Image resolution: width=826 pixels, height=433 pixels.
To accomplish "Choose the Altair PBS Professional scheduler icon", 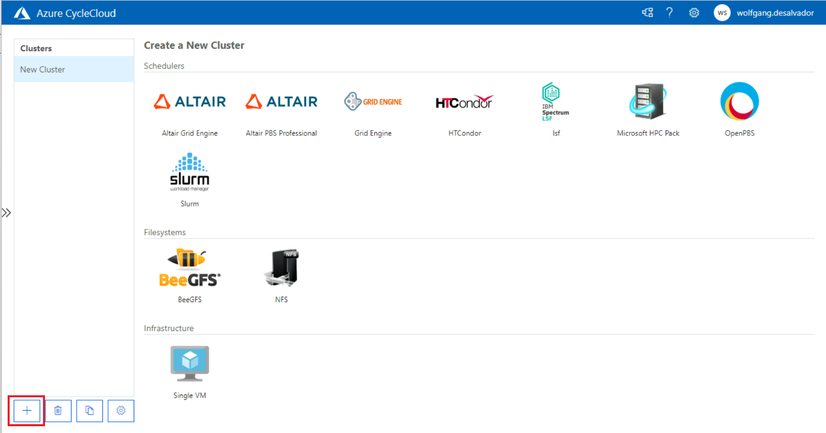I will (281, 102).
